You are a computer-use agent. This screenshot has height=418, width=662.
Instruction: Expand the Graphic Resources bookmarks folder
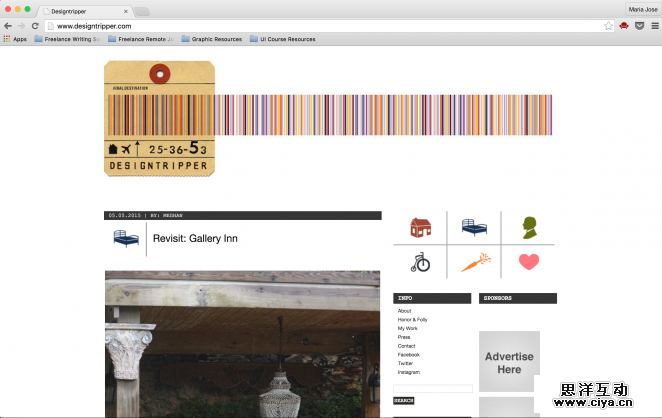click(x=212, y=39)
